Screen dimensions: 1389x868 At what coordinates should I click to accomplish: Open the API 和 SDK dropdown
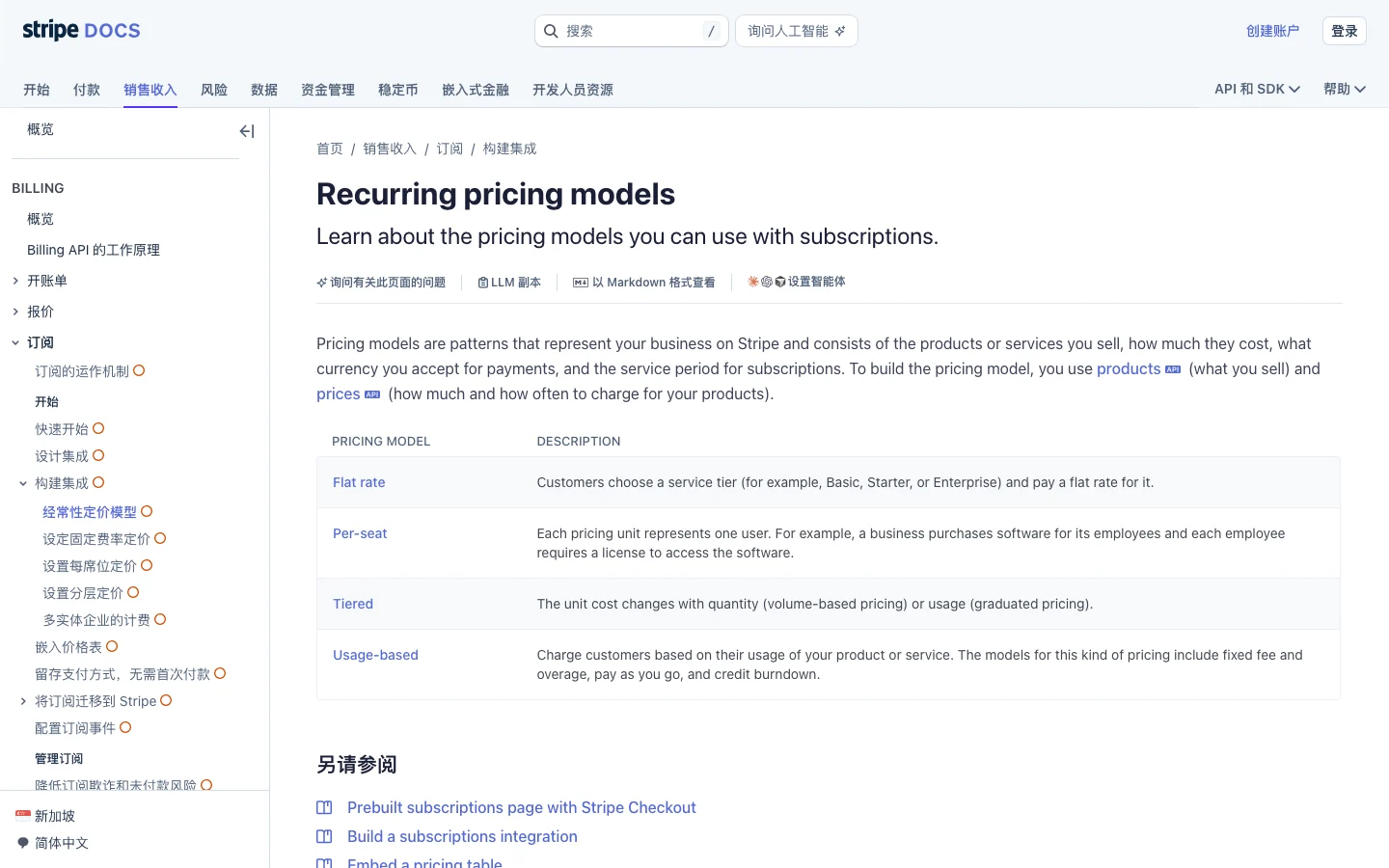(1257, 89)
